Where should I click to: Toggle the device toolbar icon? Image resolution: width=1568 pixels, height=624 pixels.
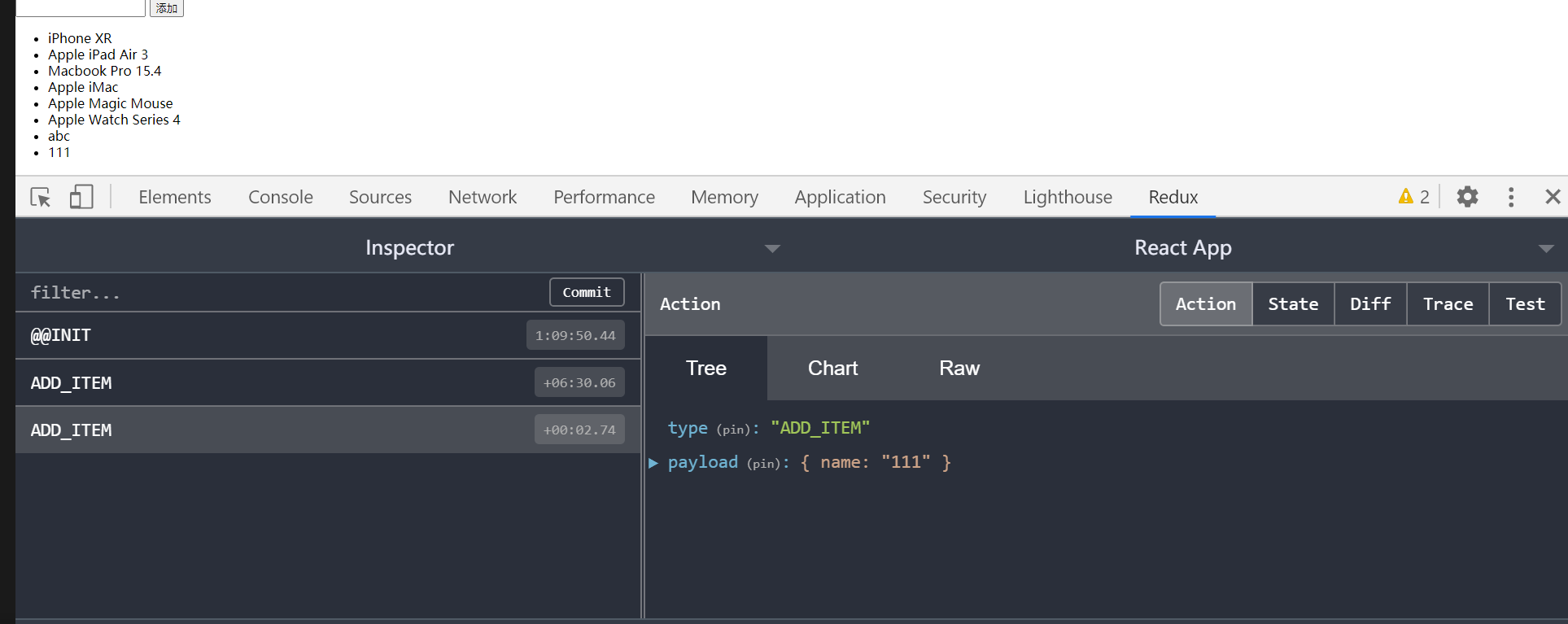[x=81, y=197]
